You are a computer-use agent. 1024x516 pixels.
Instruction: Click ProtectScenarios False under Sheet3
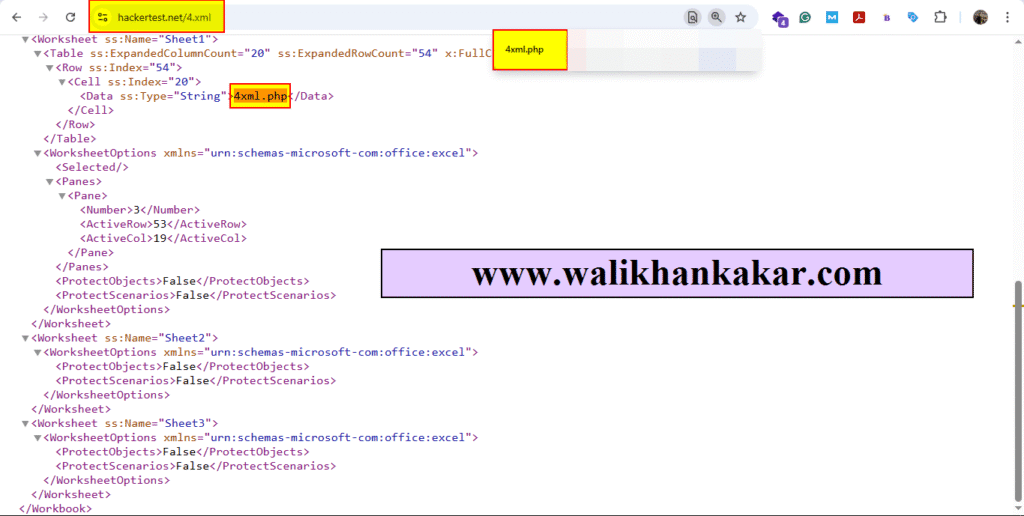(x=196, y=466)
